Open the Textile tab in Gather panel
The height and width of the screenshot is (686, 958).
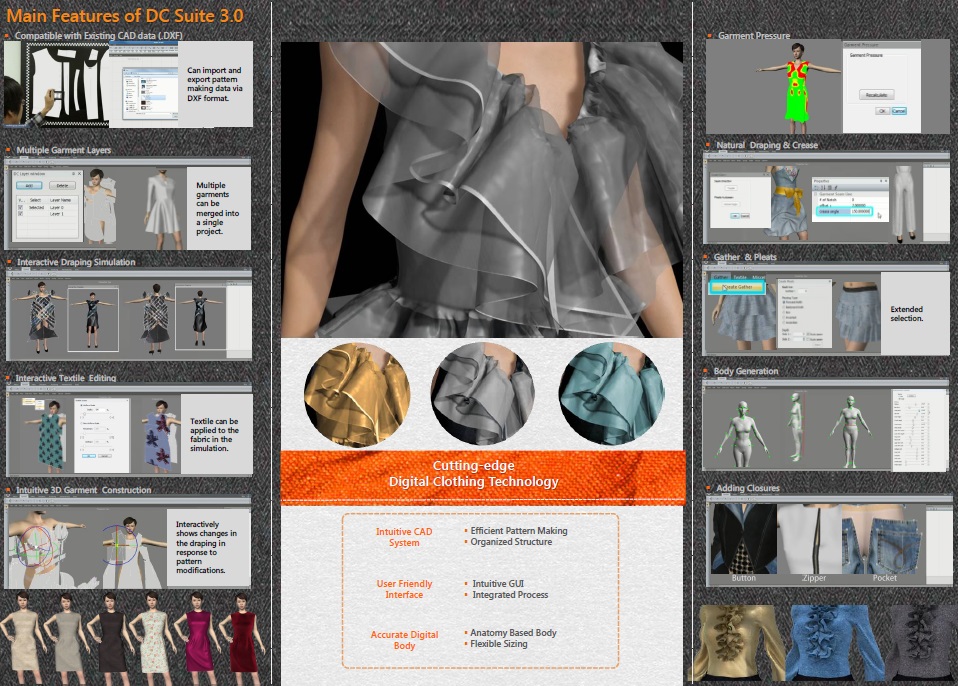tap(740, 277)
